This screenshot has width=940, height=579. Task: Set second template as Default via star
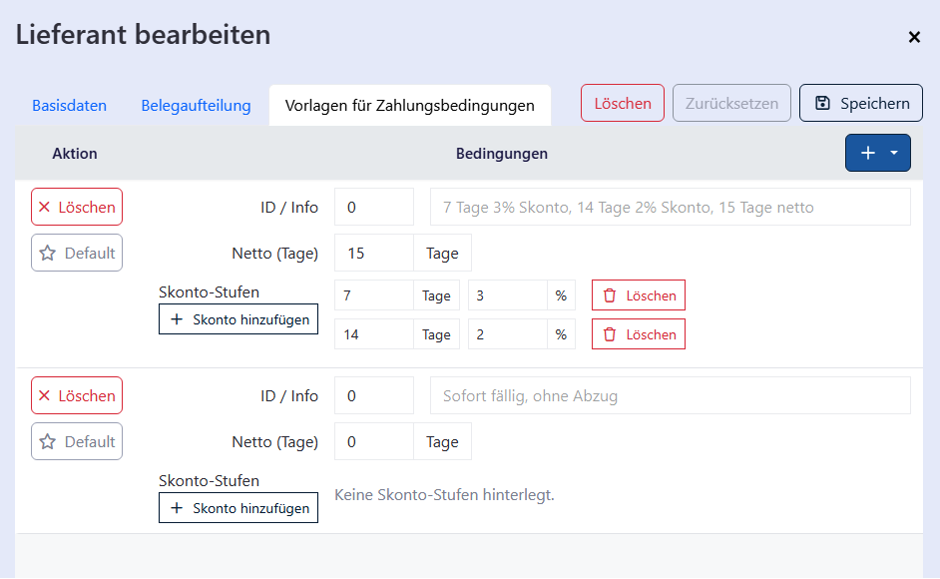point(77,441)
